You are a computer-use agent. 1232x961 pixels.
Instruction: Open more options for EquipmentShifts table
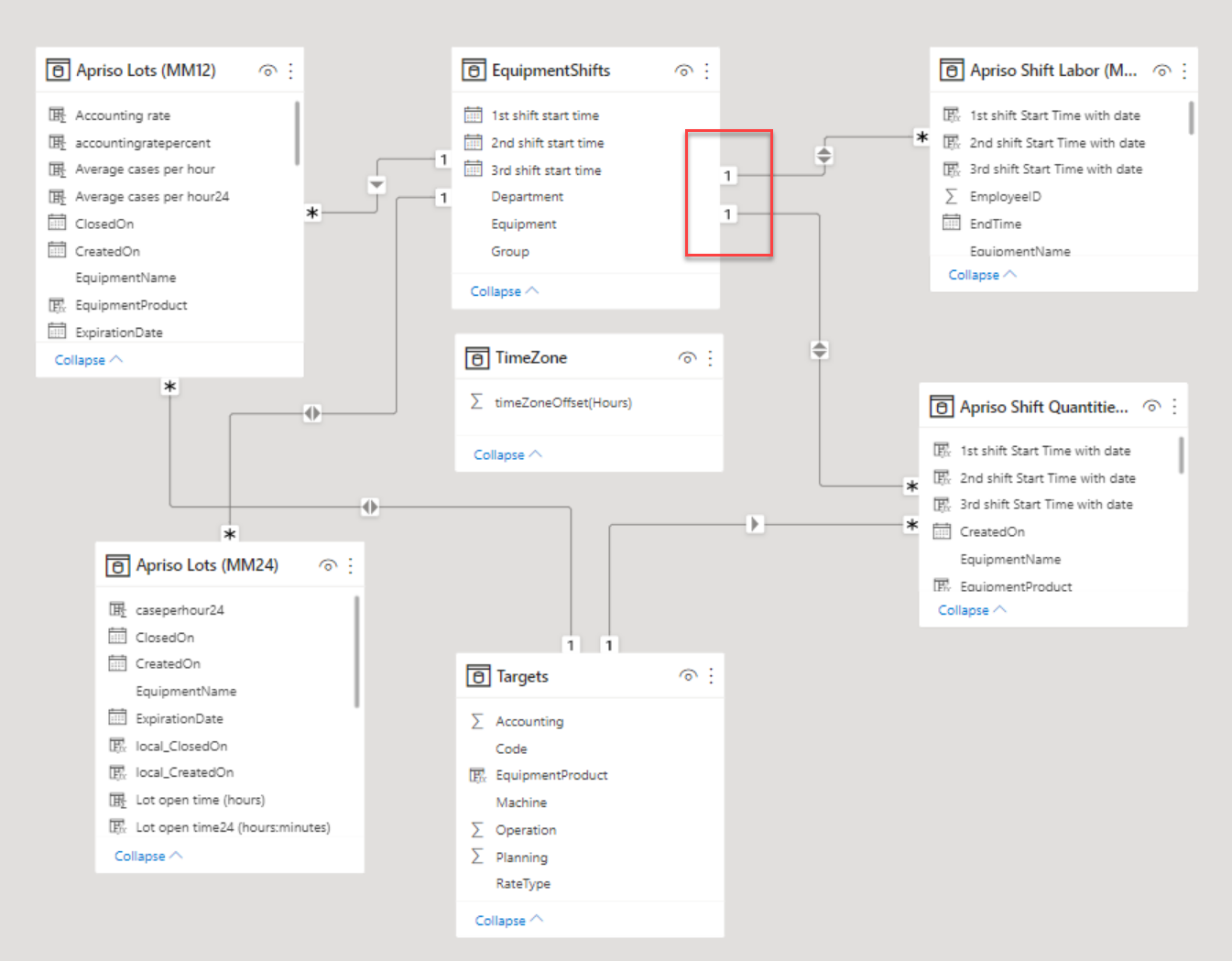(x=707, y=71)
